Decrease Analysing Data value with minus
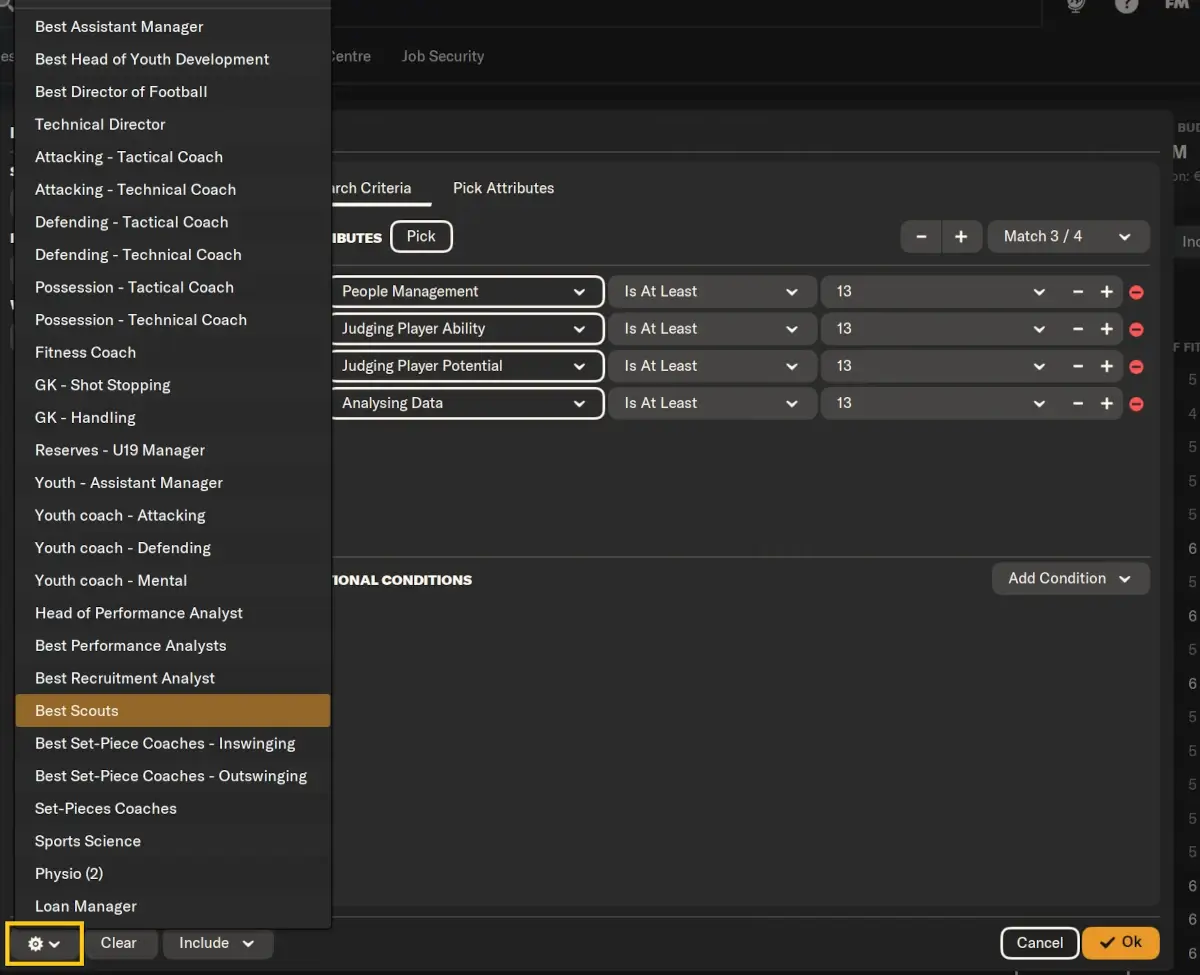Viewport: 1200px width, 975px height. 1078,403
